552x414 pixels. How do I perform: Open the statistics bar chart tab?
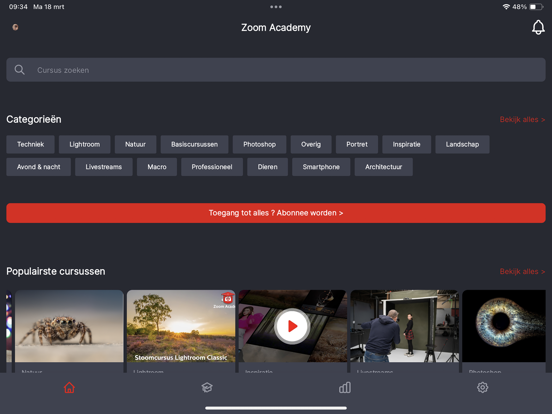click(x=345, y=387)
